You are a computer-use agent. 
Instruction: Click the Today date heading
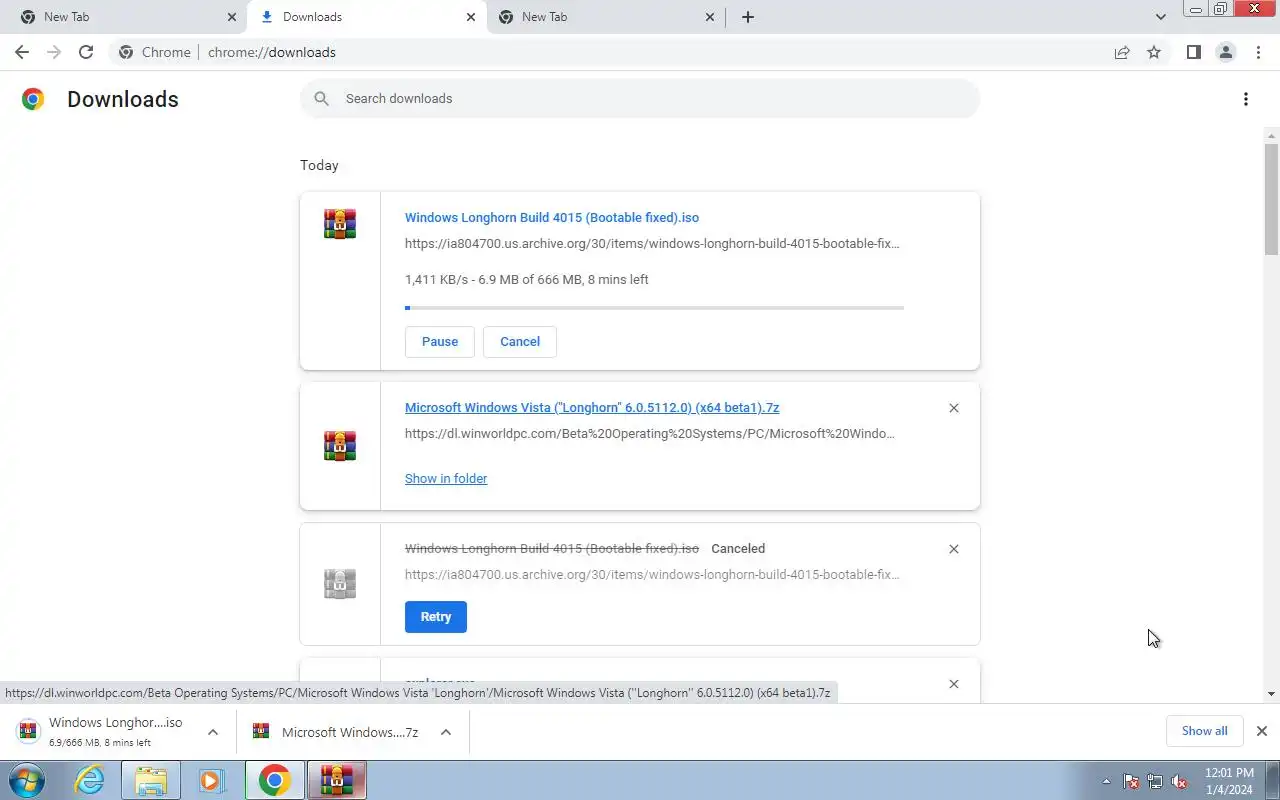pyautogui.click(x=319, y=165)
